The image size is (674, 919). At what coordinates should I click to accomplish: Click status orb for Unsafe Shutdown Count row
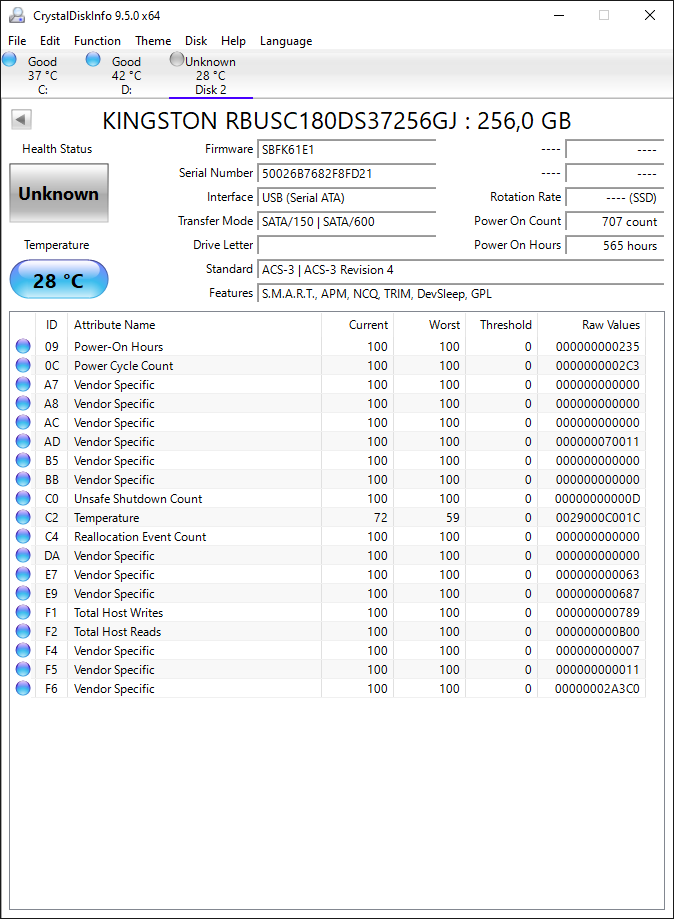point(23,498)
